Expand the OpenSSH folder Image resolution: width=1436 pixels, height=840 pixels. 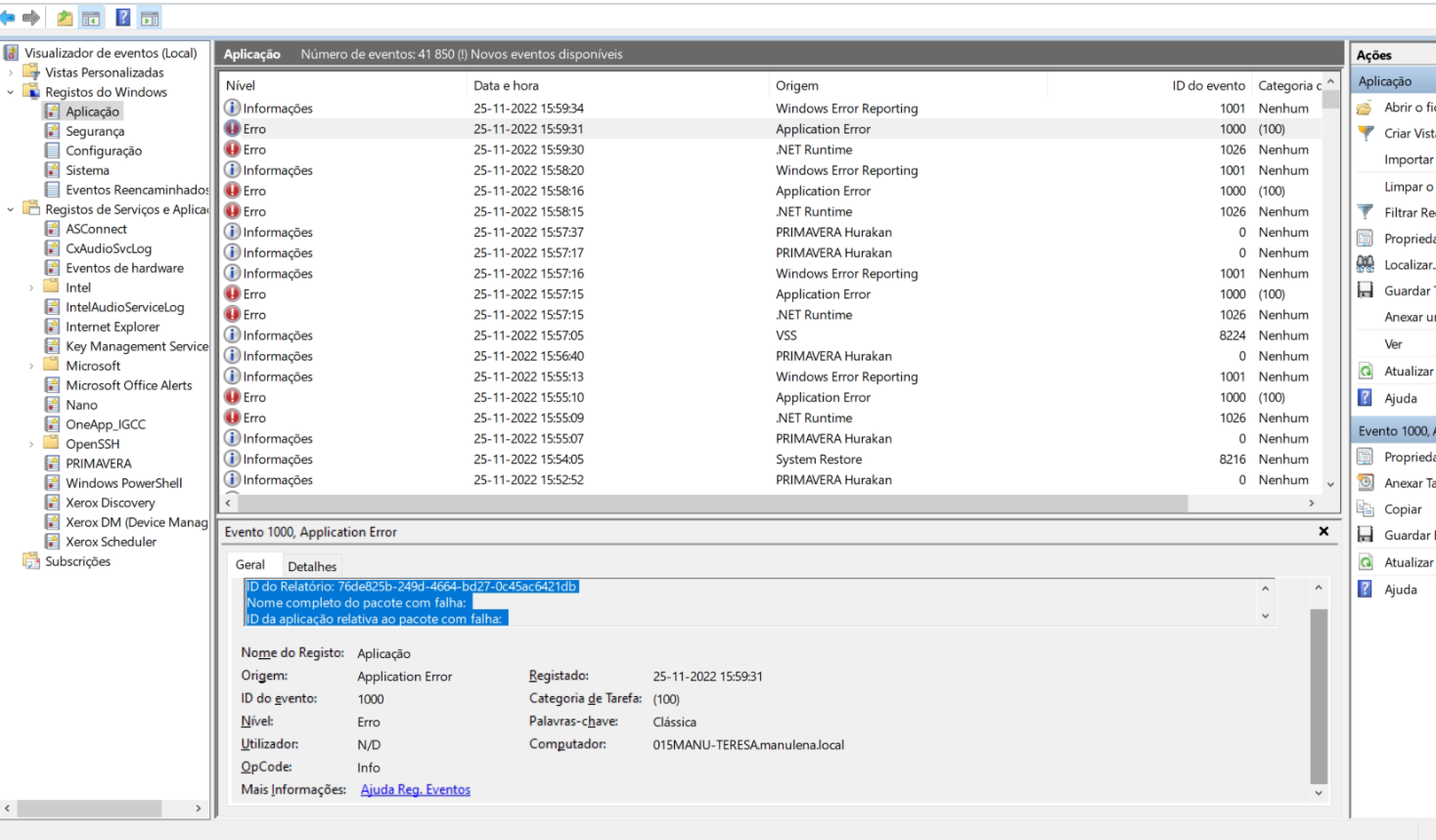31,444
